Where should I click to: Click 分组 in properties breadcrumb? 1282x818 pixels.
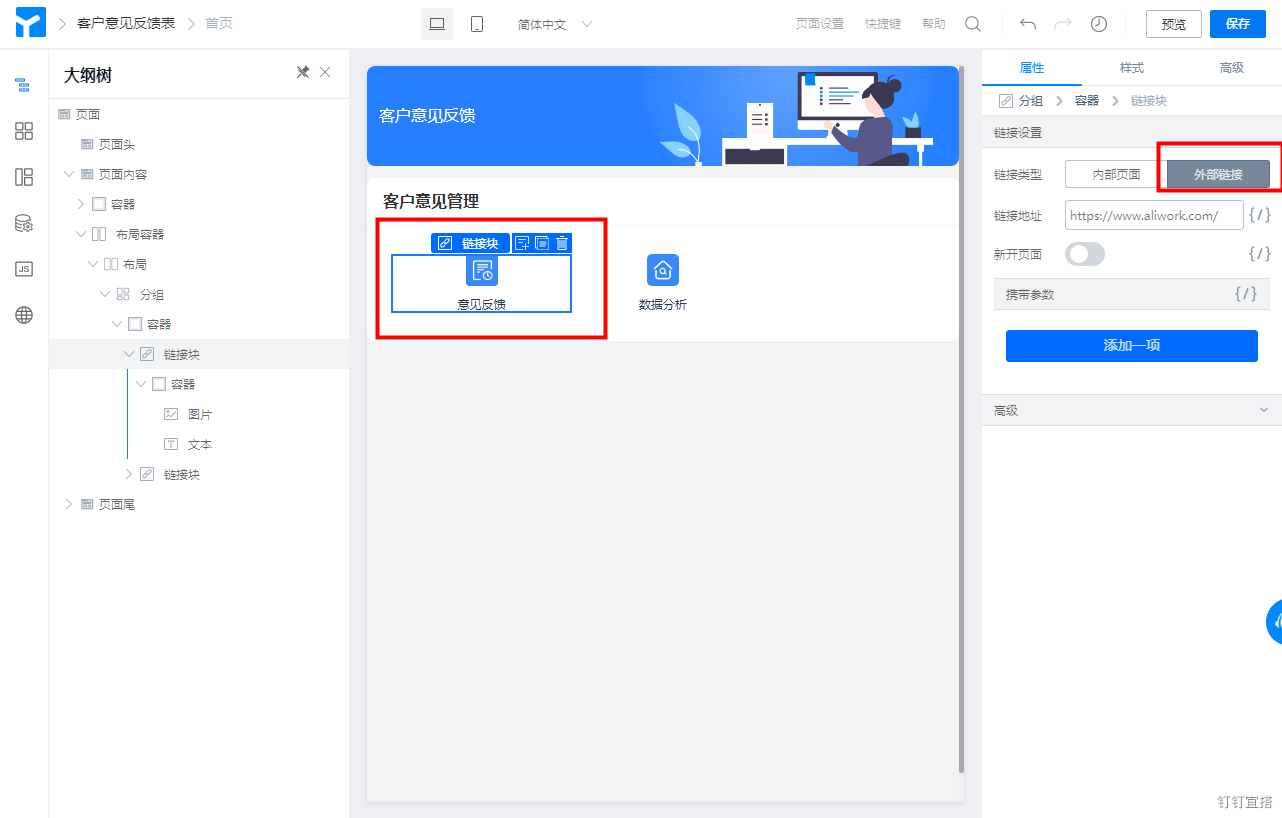(1031, 101)
